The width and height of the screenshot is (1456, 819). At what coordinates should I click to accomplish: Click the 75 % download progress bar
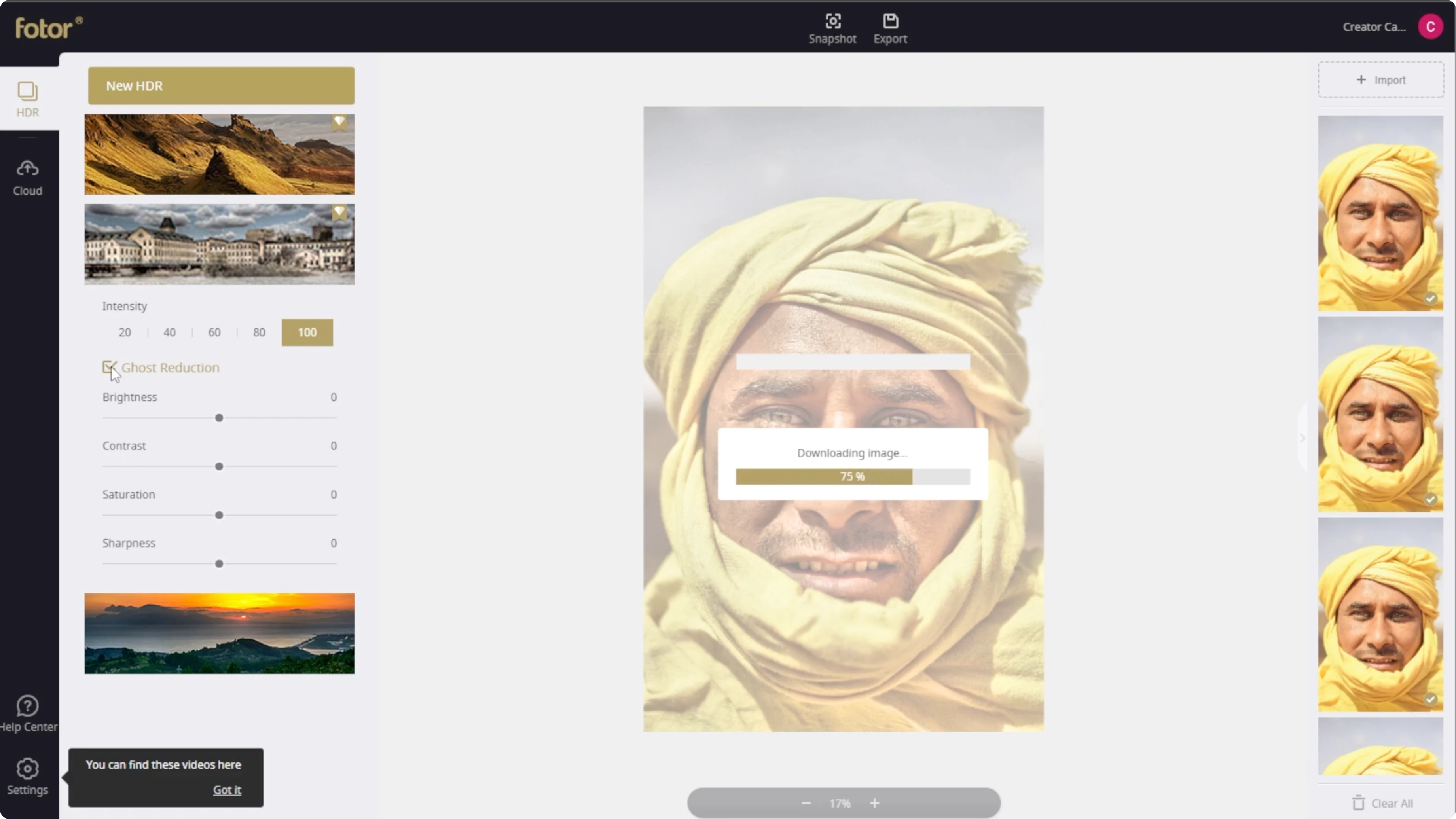tap(852, 476)
